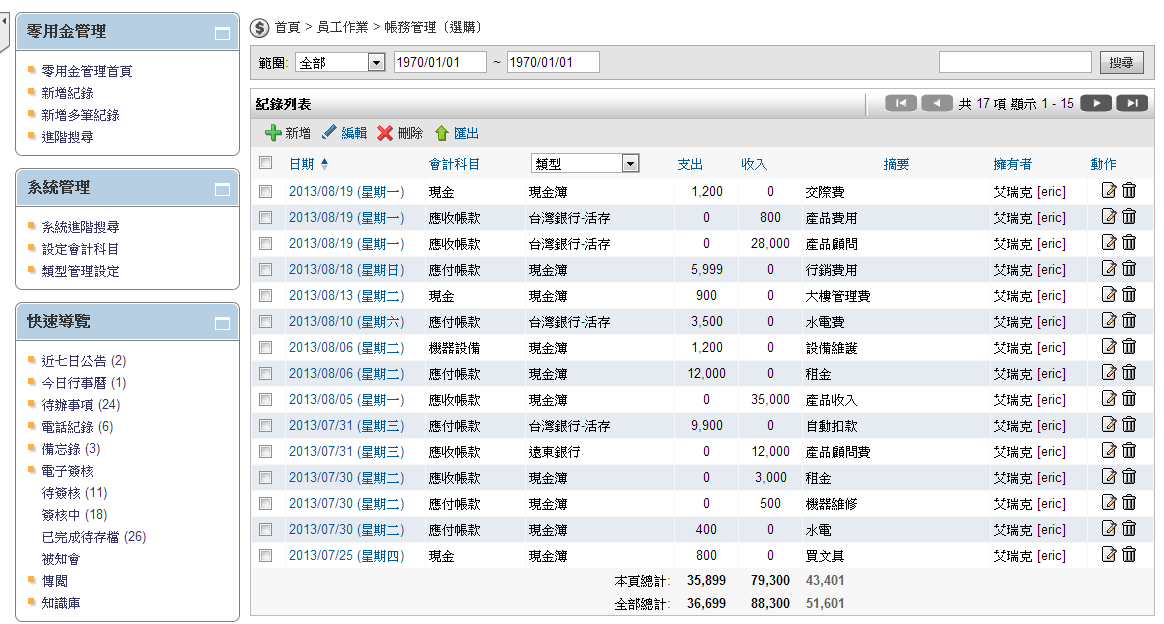The image size is (1164, 624).
Task: Click the search keyword text field
Action: click(x=1015, y=62)
